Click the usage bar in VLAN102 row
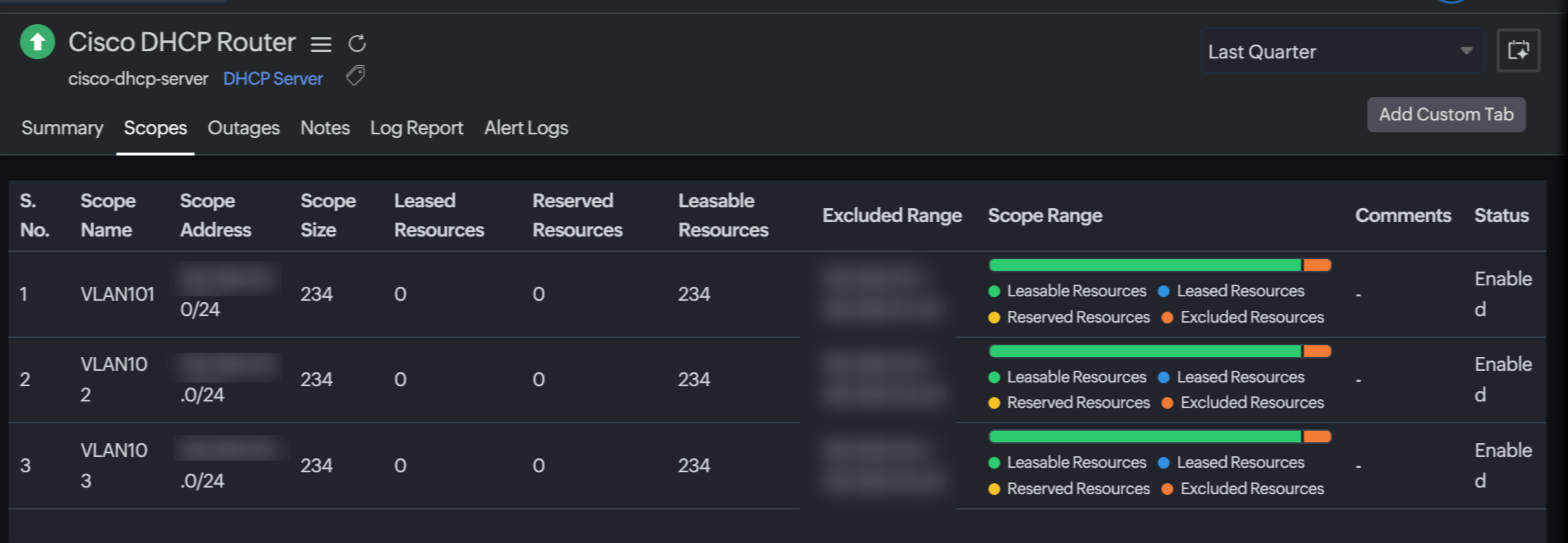 (x=1160, y=351)
